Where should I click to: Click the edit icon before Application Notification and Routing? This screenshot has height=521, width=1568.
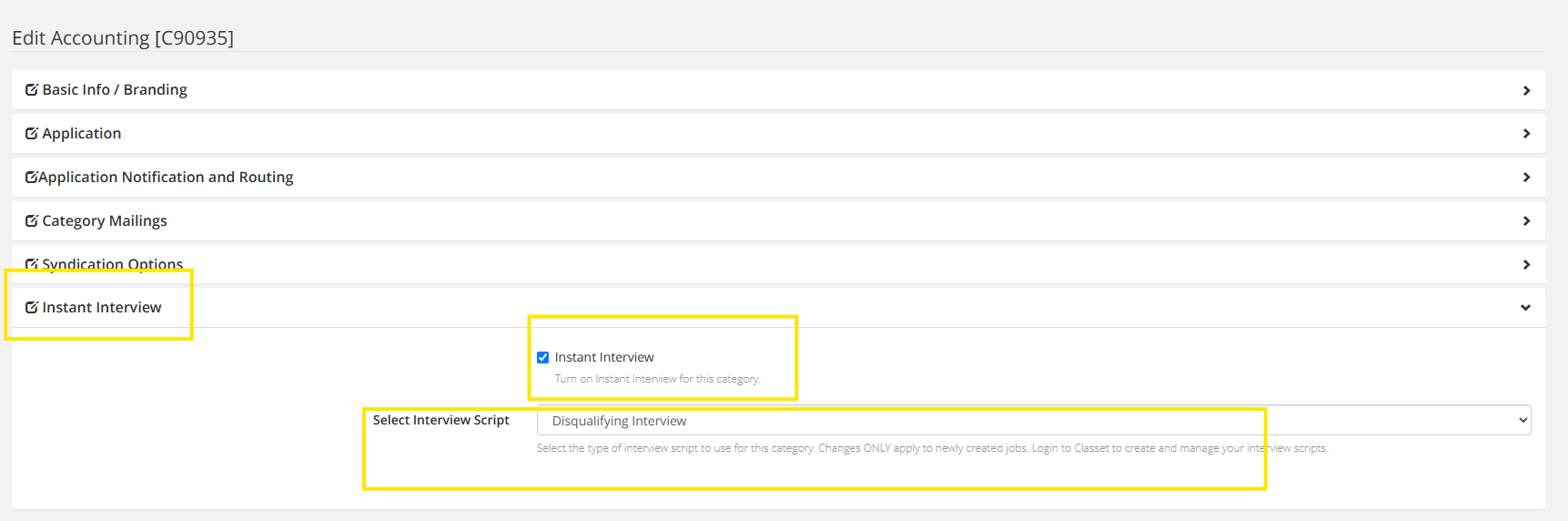tap(31, 177)
